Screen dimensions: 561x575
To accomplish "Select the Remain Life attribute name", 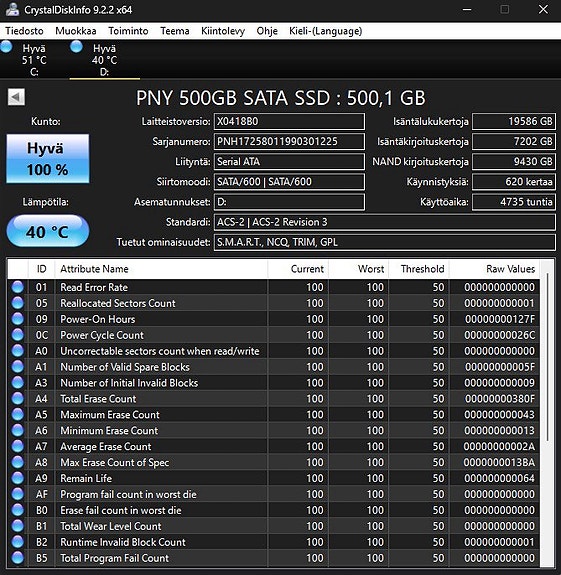I will pos(86,479).
